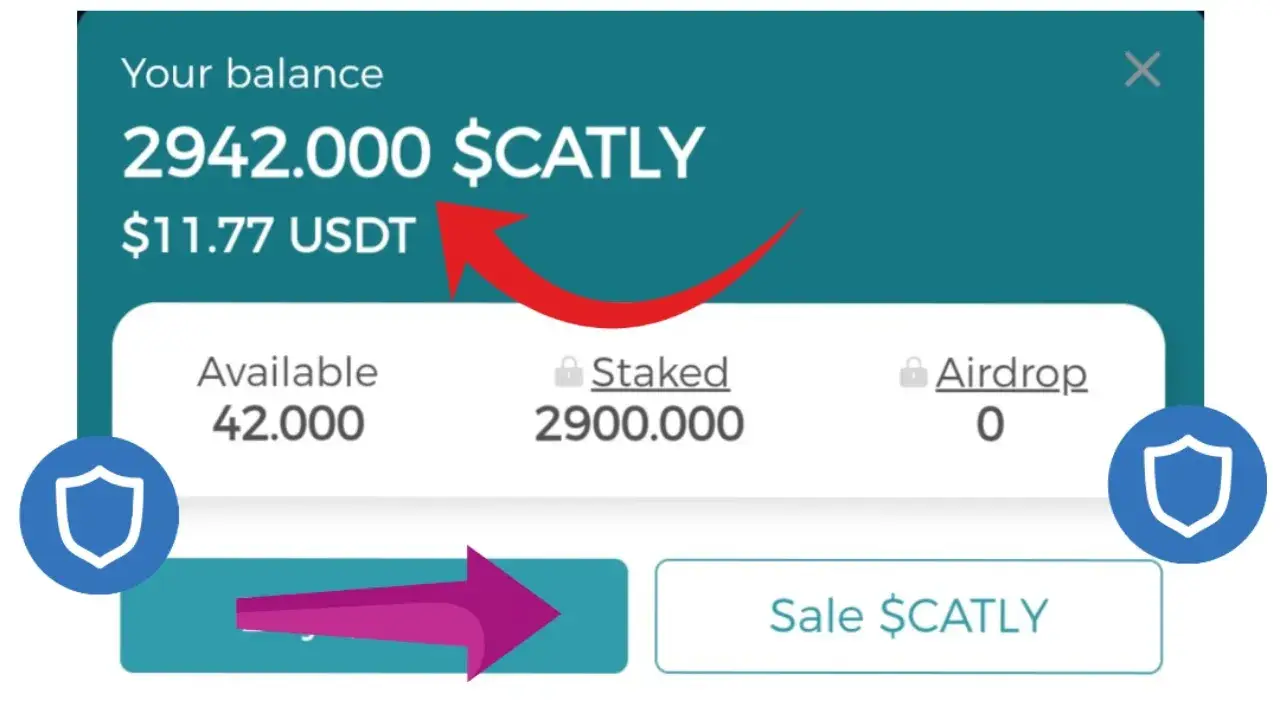Click the lock icon beside Airdrop
This screenshot has height=720, width=1280.
(913, 375)
